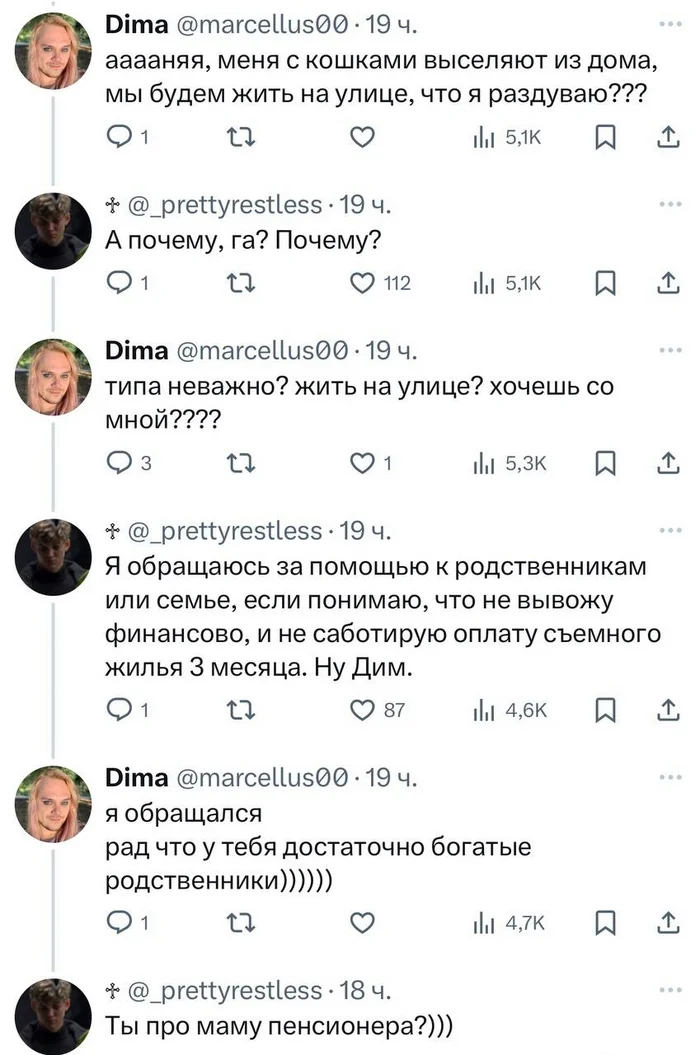The height and width of the screenshot is (1055, 700).
Task: Bookmark the 'типа неважно?' tweet
Action: pos(604,463)
